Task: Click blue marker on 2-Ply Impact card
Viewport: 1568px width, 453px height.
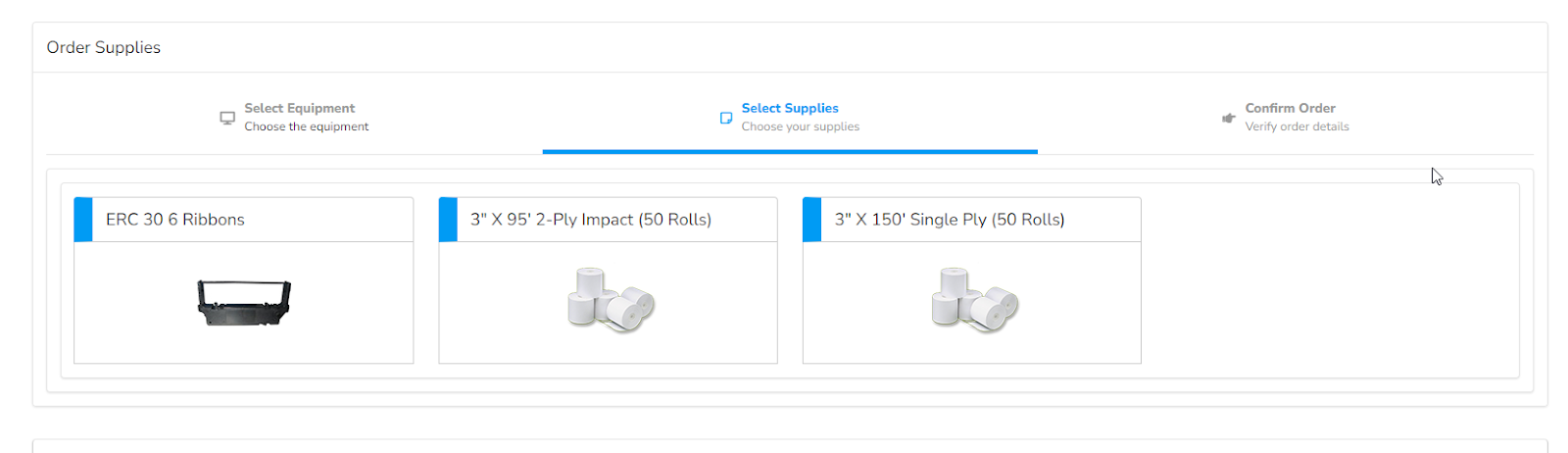Action: coord(448,220)
